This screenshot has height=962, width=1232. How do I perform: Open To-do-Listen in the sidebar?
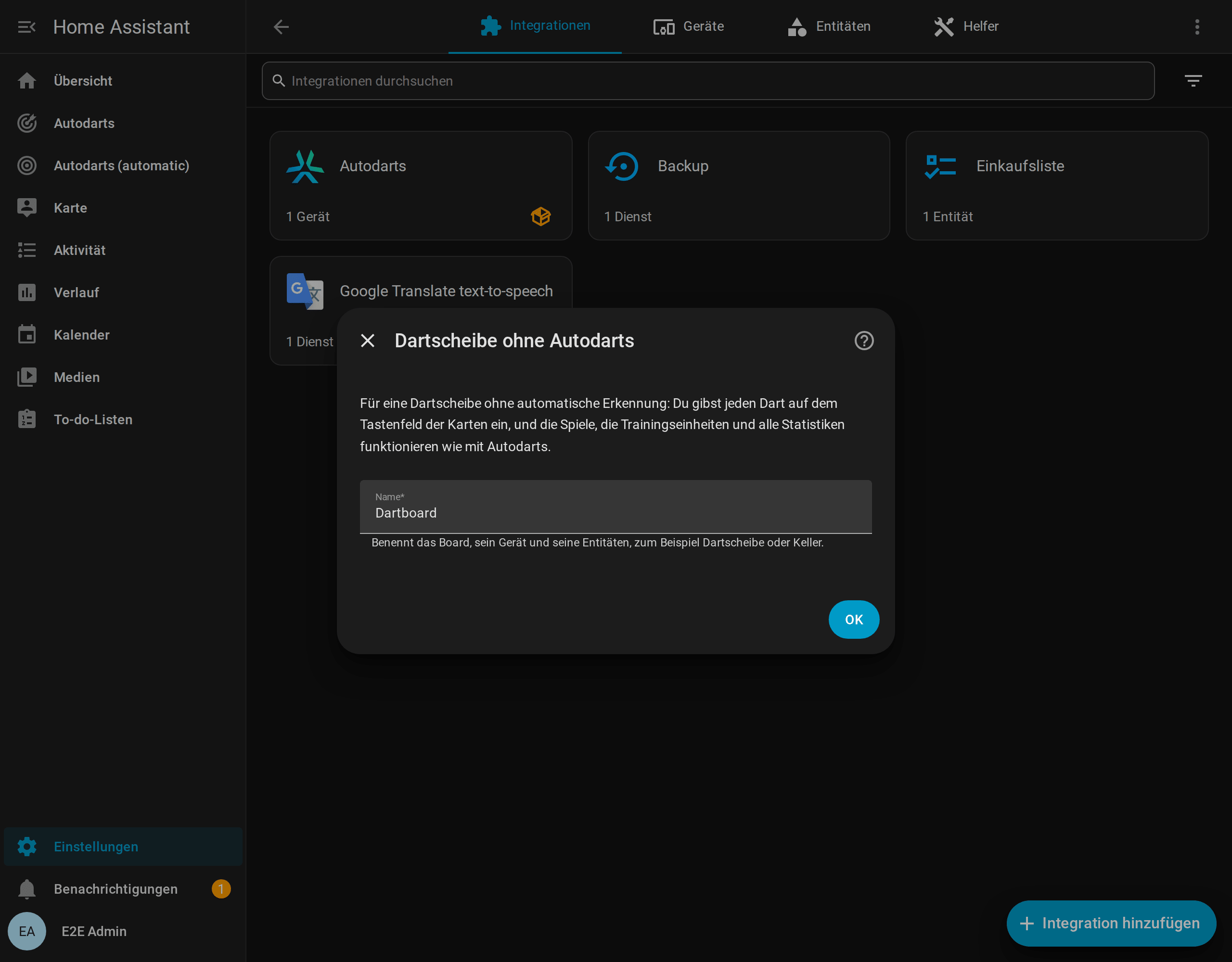pyautogui.click(x=123, y=419)
